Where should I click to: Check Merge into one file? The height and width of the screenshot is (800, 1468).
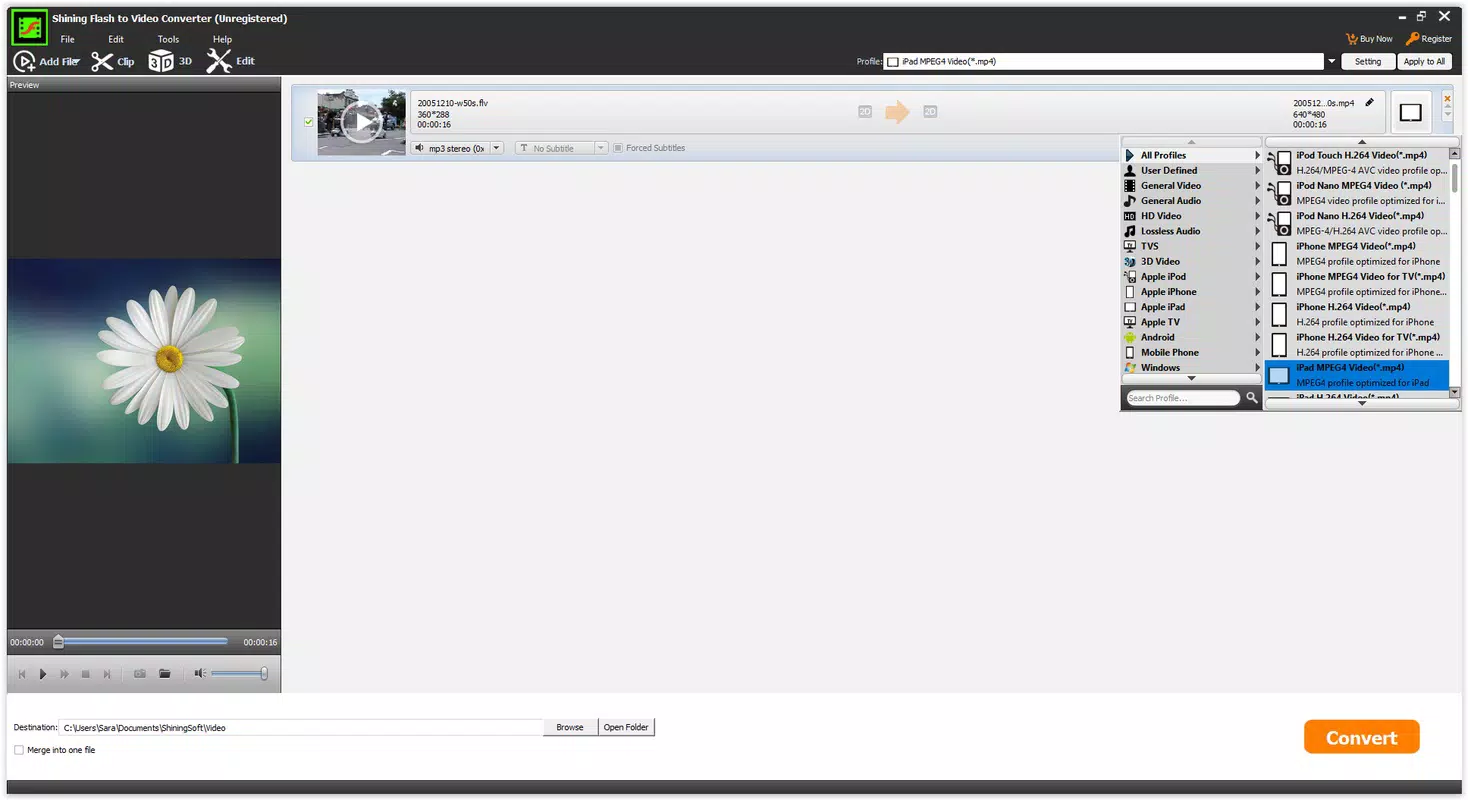pyautogui.click(x=19, y=750)
